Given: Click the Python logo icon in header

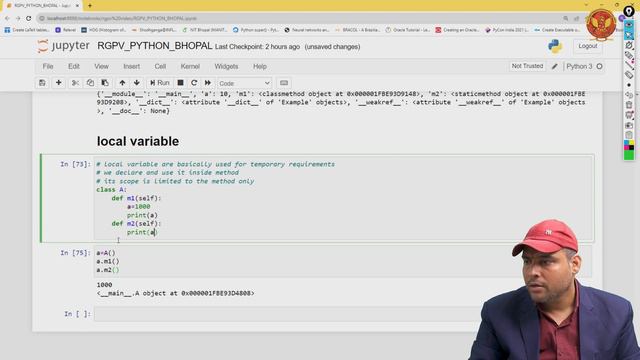Looking at the screenshot, I should pyautogui.click(x=555, y=46).
